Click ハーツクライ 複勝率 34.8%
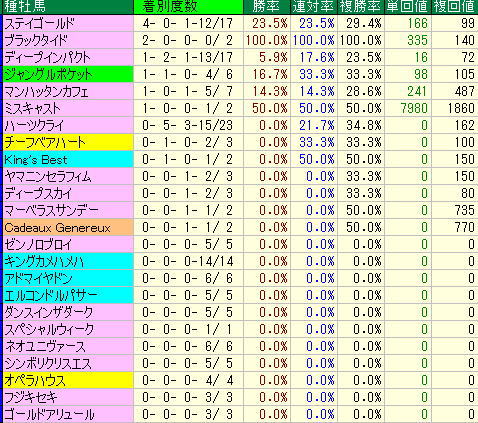Viewport: 478px width, 423px height. coord(364,125)
